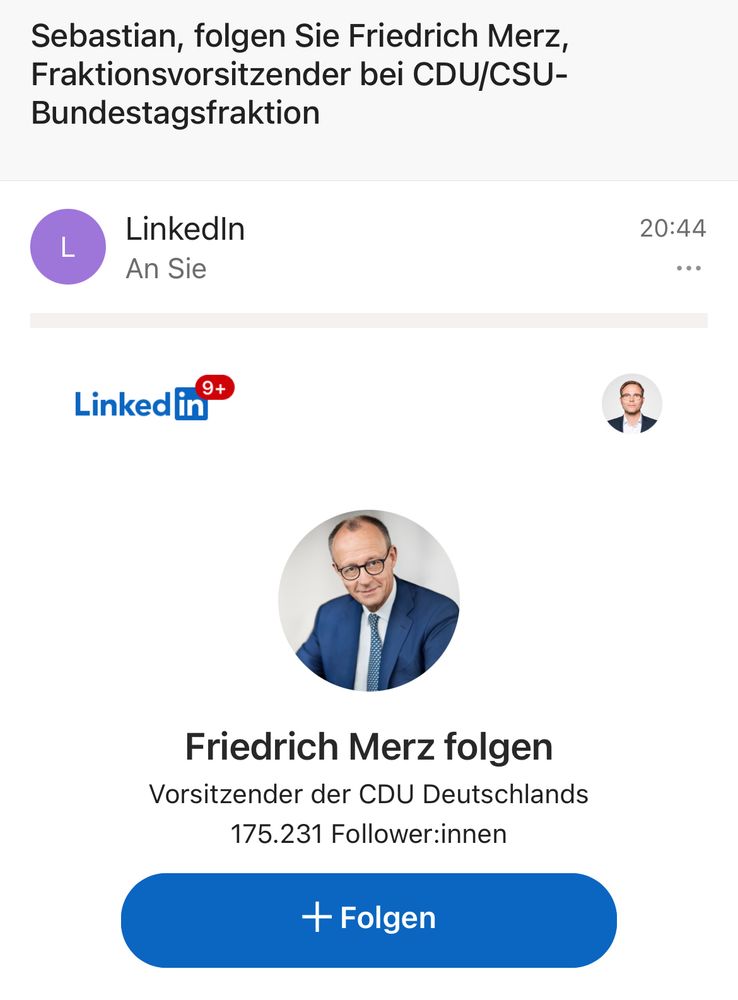Viewport: 738px width, 1000px height.
Task: Tap 'Bundestagsfraktion' in the subject header
Action: (175, 113)
